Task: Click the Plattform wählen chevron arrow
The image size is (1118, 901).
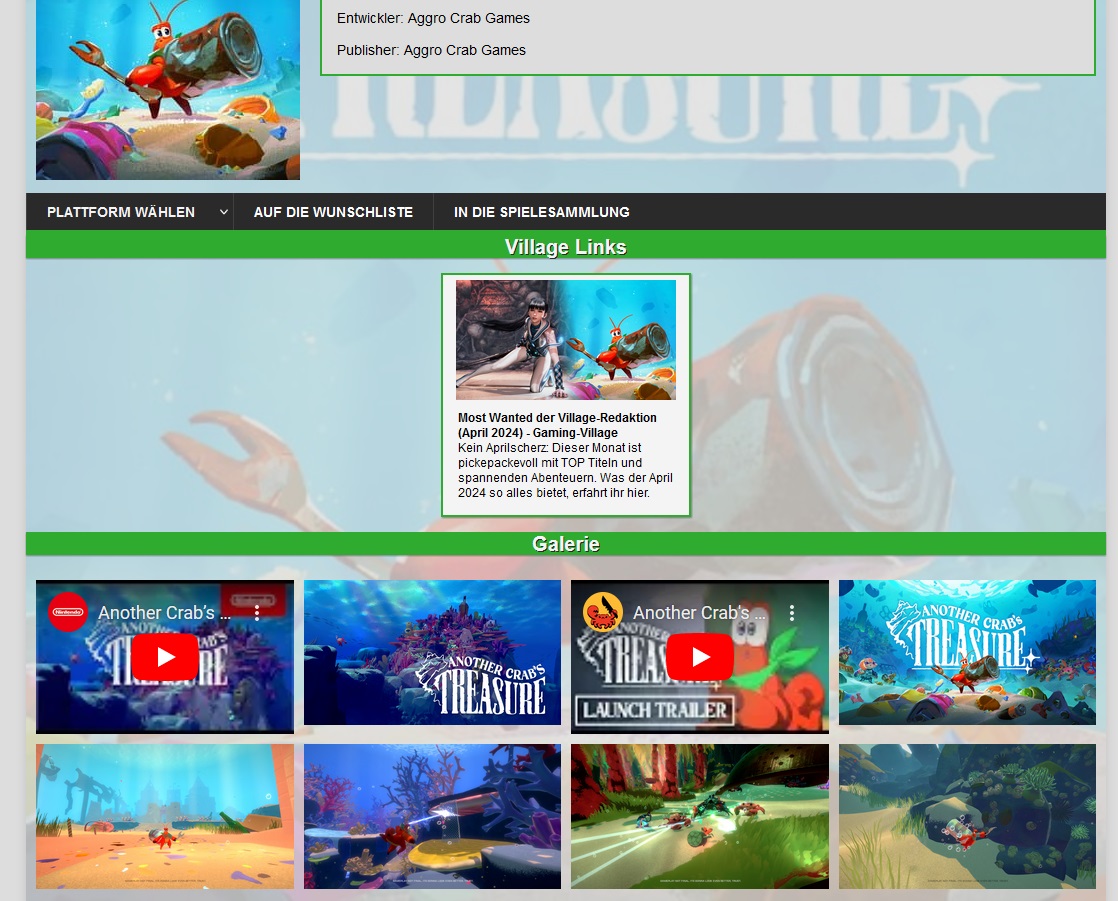Action: point(223,212)
